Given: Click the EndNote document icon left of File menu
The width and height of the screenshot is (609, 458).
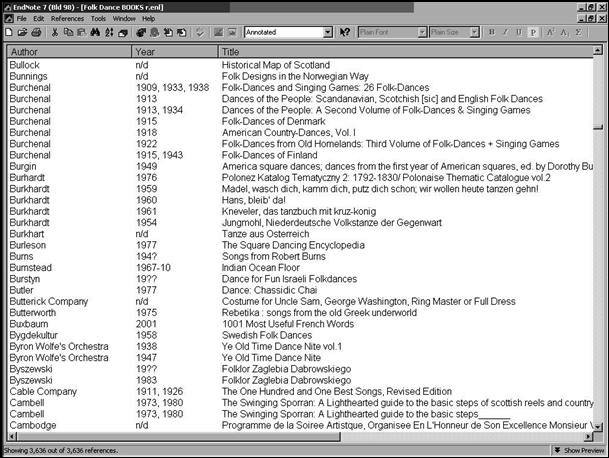Looking at the screenshot, I should click(9, 19).
